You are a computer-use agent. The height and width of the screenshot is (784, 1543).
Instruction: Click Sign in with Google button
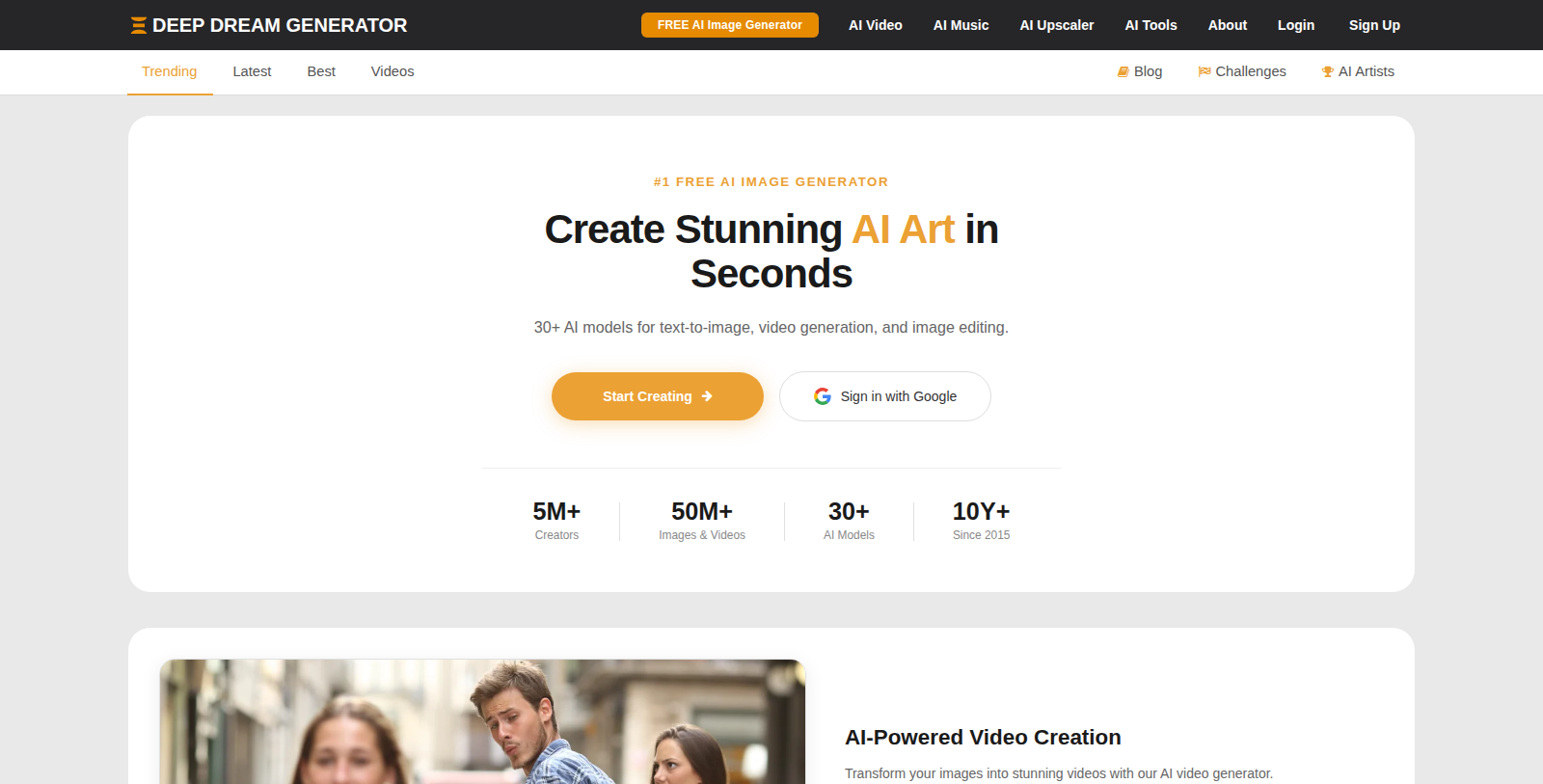[885, 396]
